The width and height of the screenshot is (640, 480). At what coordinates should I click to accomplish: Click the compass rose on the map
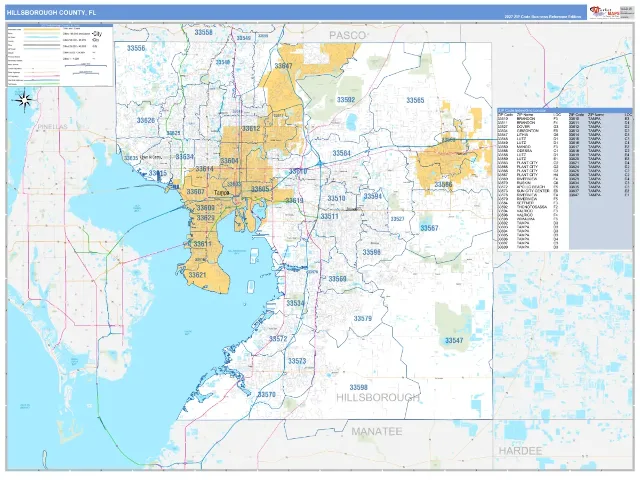(x=24, y=100)
